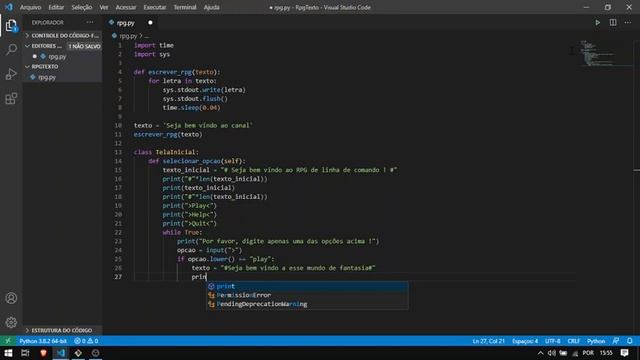Choose PendingDeprecationWarning suggestion

click(x=307, y=304)
